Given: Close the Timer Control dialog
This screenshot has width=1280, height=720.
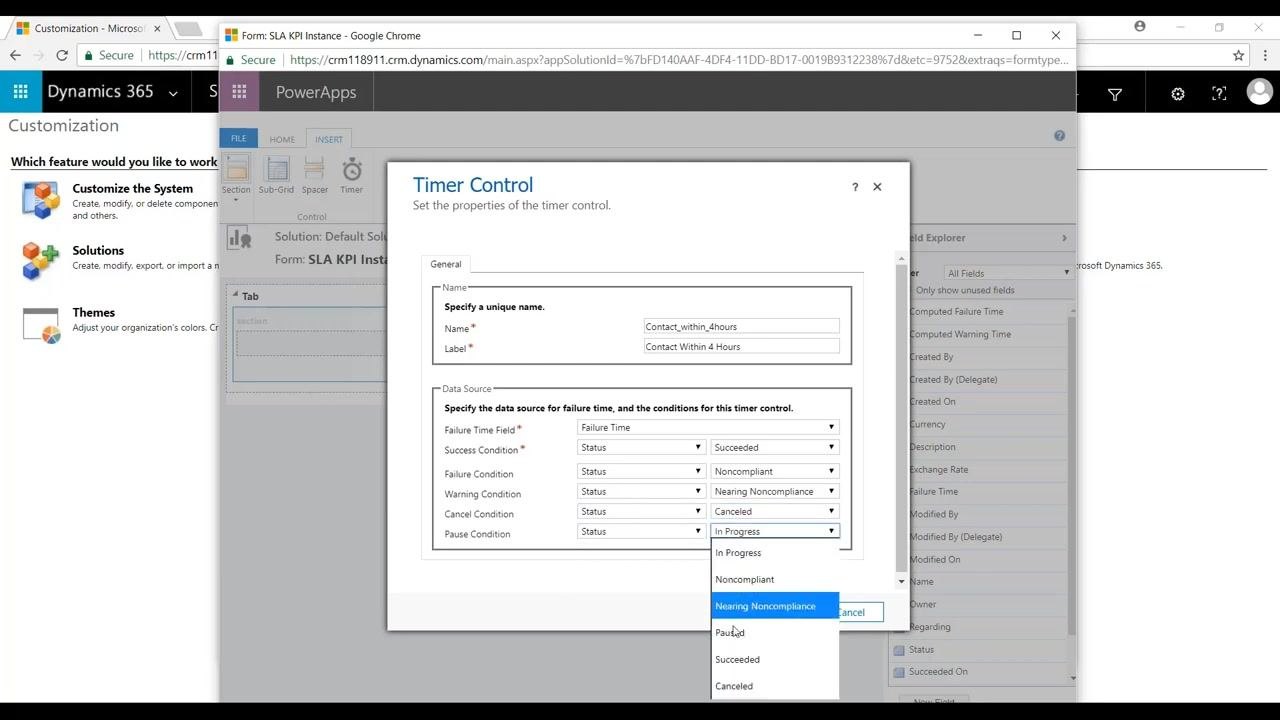Looking at the screenshot, I should (877, 187).
